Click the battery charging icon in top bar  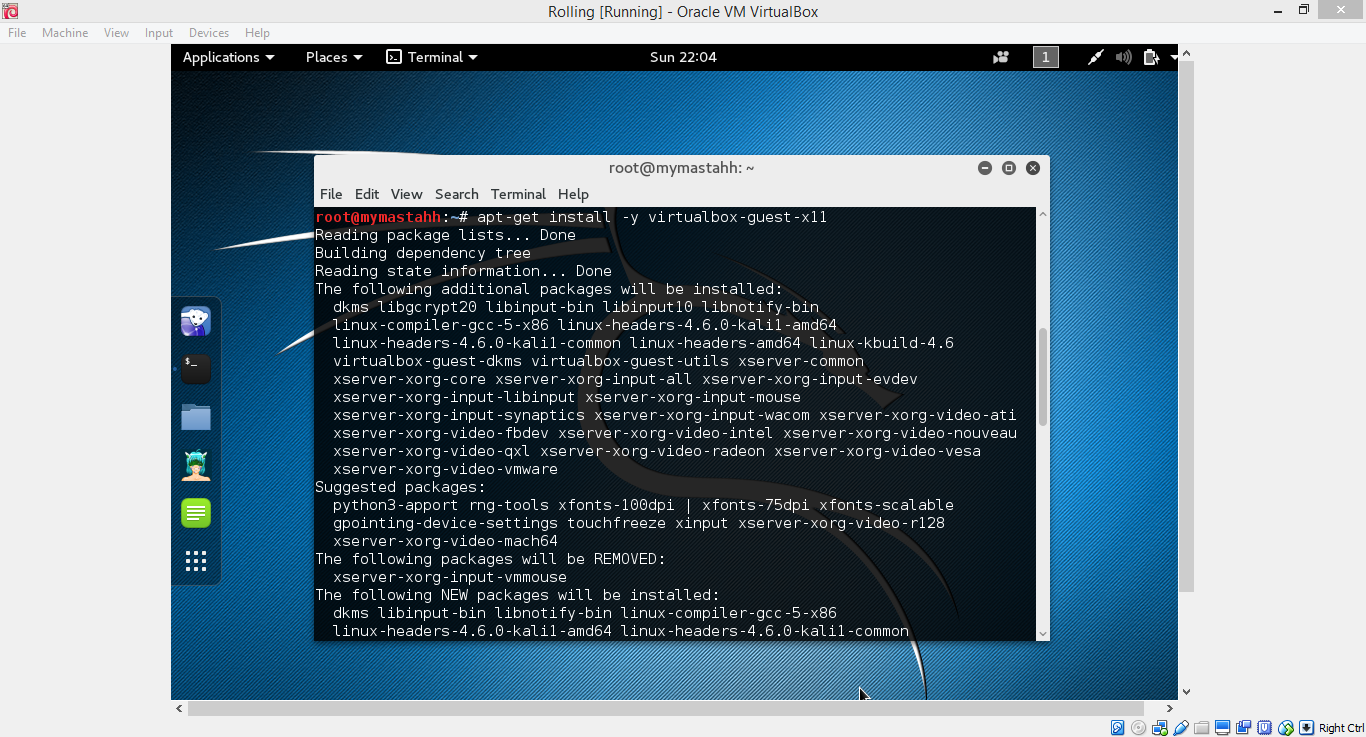coord(1151,57)
